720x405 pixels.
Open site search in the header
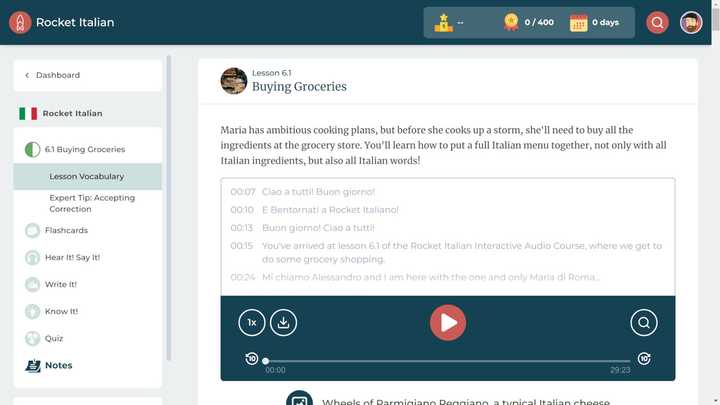[x=657, y=22]
